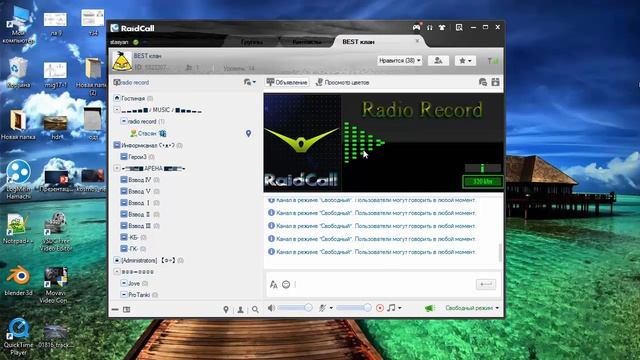Click the Объявление announcement button

(287, 82)
